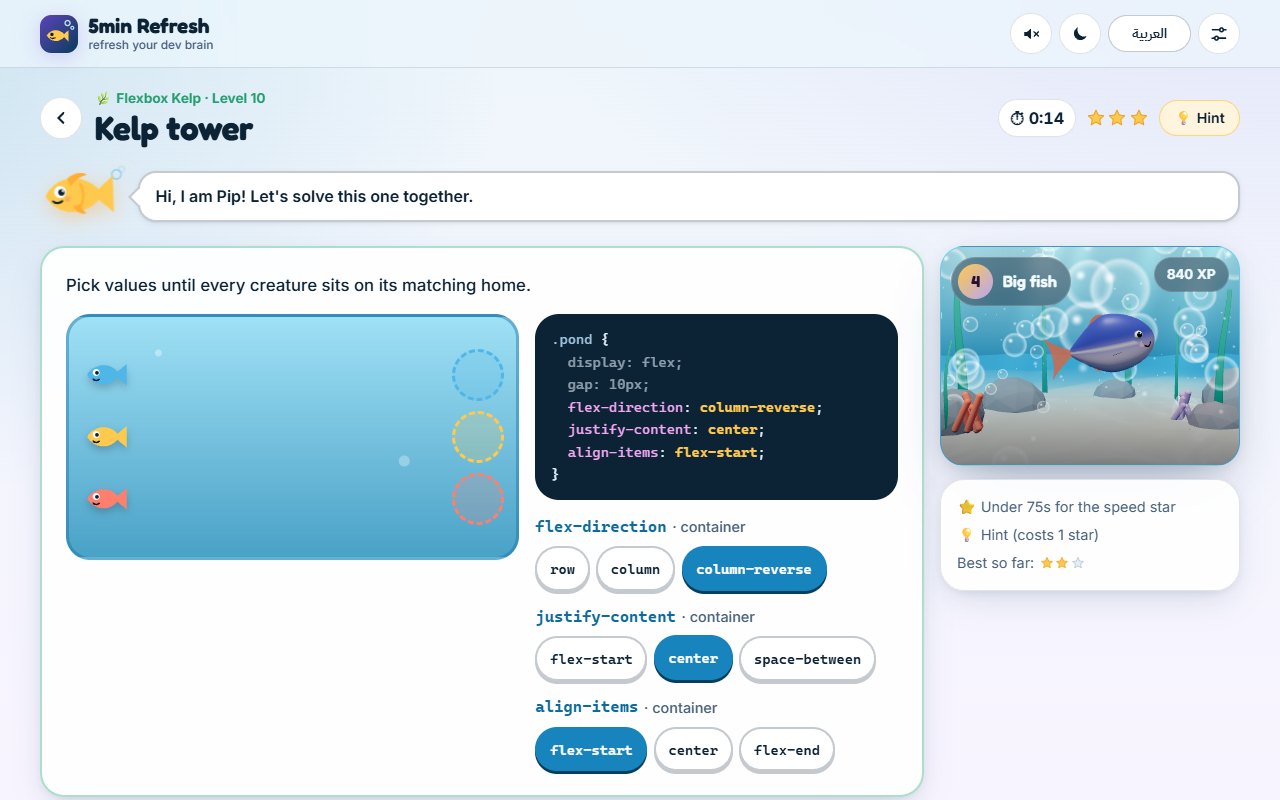The width and height of the screenshot is (1280, 800).
Task: Click the blue dashed target circle
Action: click(478, 375)
